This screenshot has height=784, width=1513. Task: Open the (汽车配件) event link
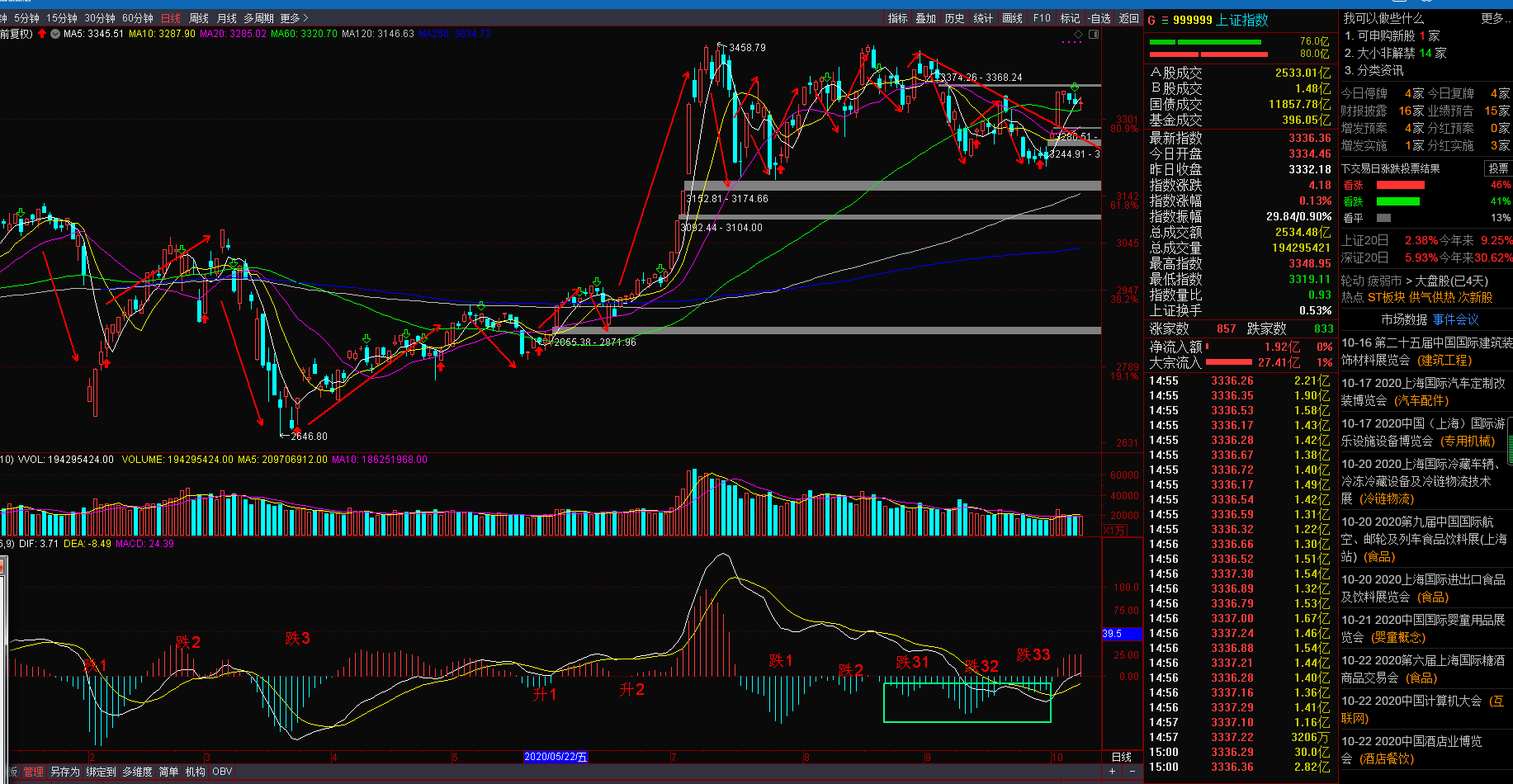click(1421, 400)
